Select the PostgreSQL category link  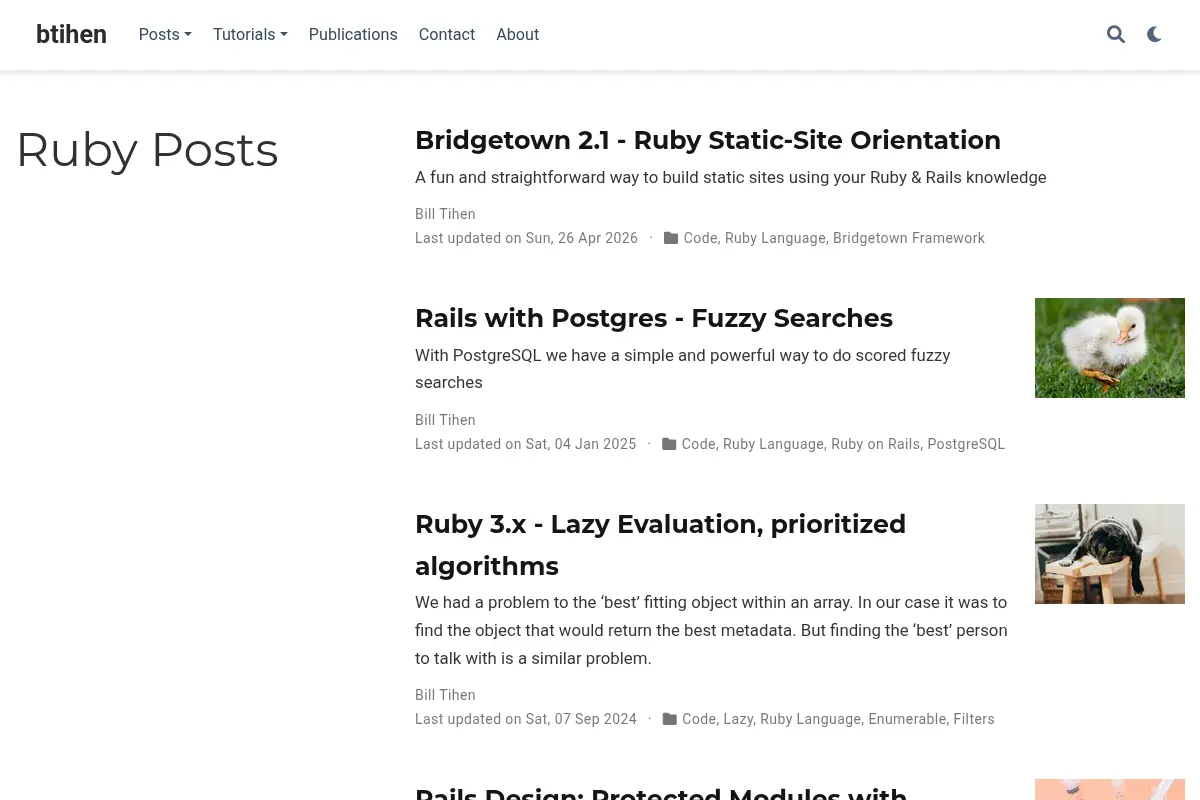coord(966,444)
